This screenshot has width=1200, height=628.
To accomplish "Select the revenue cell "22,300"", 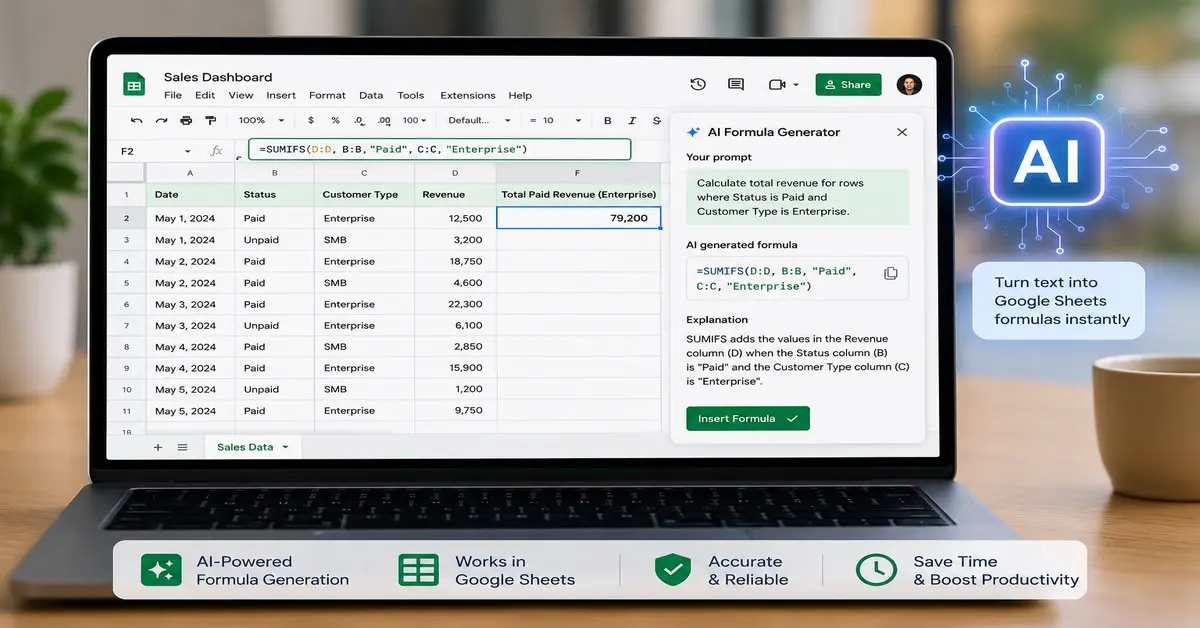I will tap(455, 304).
